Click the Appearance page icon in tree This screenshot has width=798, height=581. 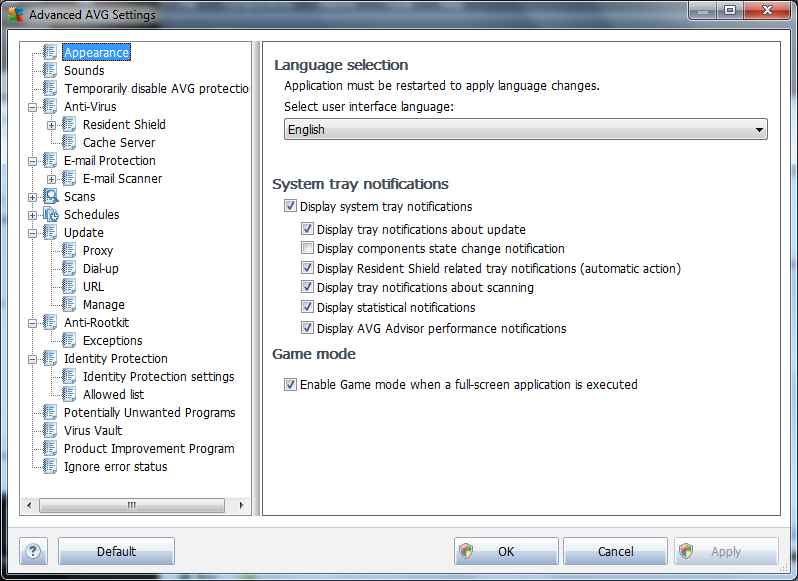(50, 52)
